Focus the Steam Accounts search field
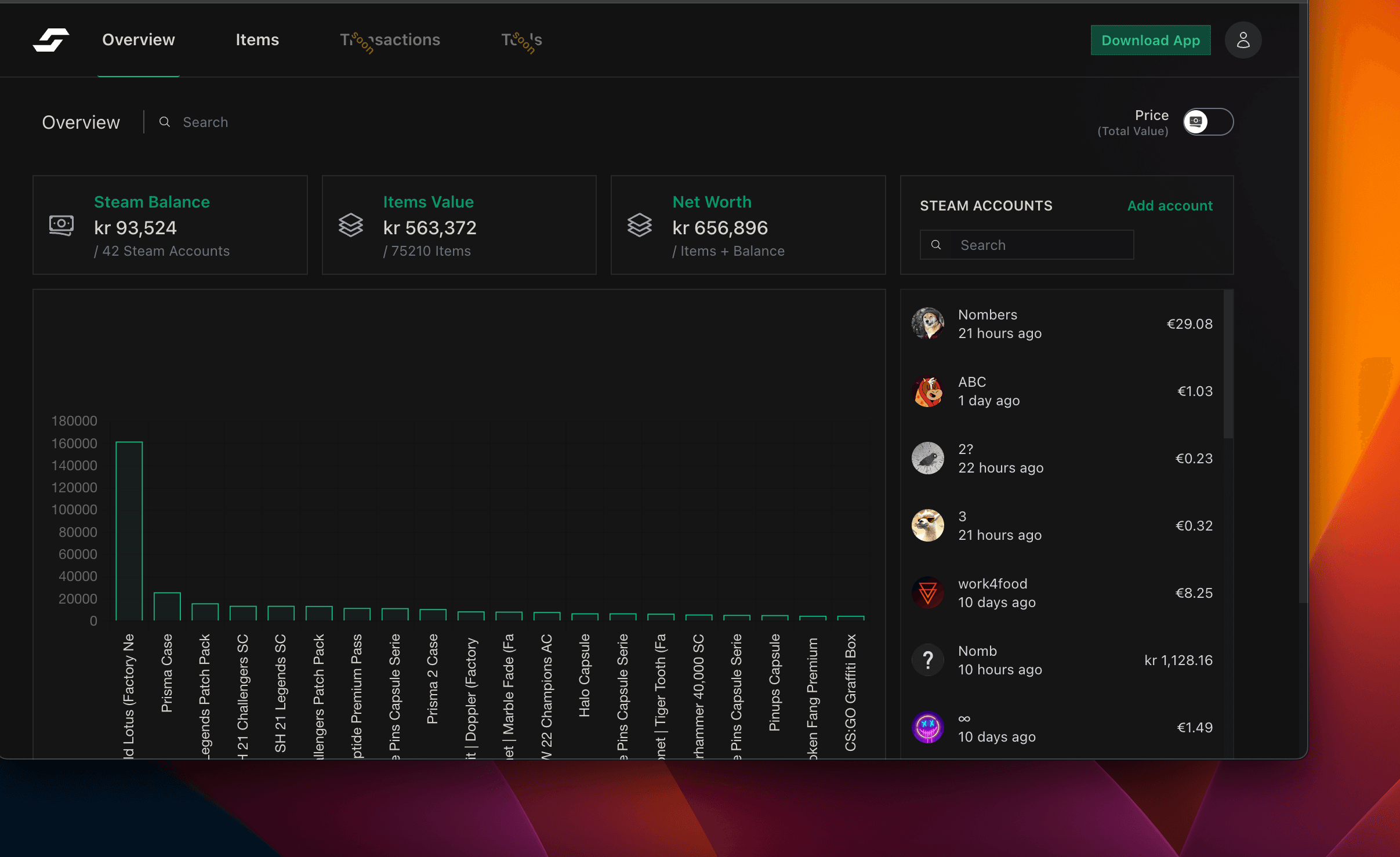Image resolution: width=1400 pixels, height=857 pixels. [1027, 245]
